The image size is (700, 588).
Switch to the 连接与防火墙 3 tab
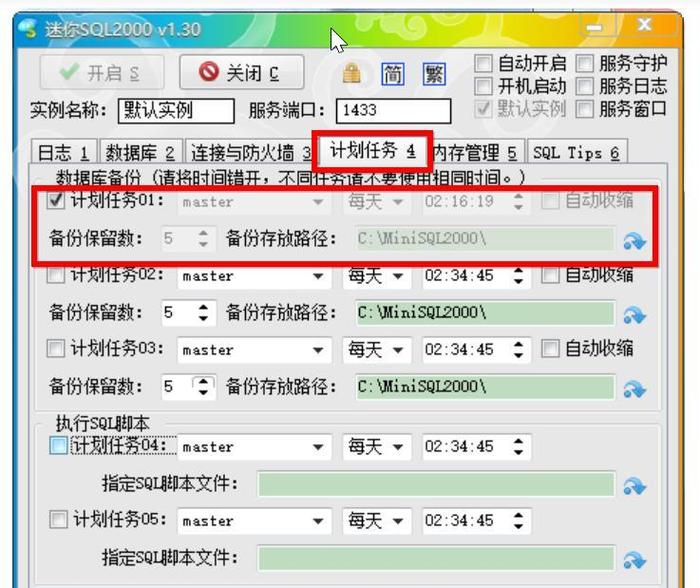[x=250, y=152]
